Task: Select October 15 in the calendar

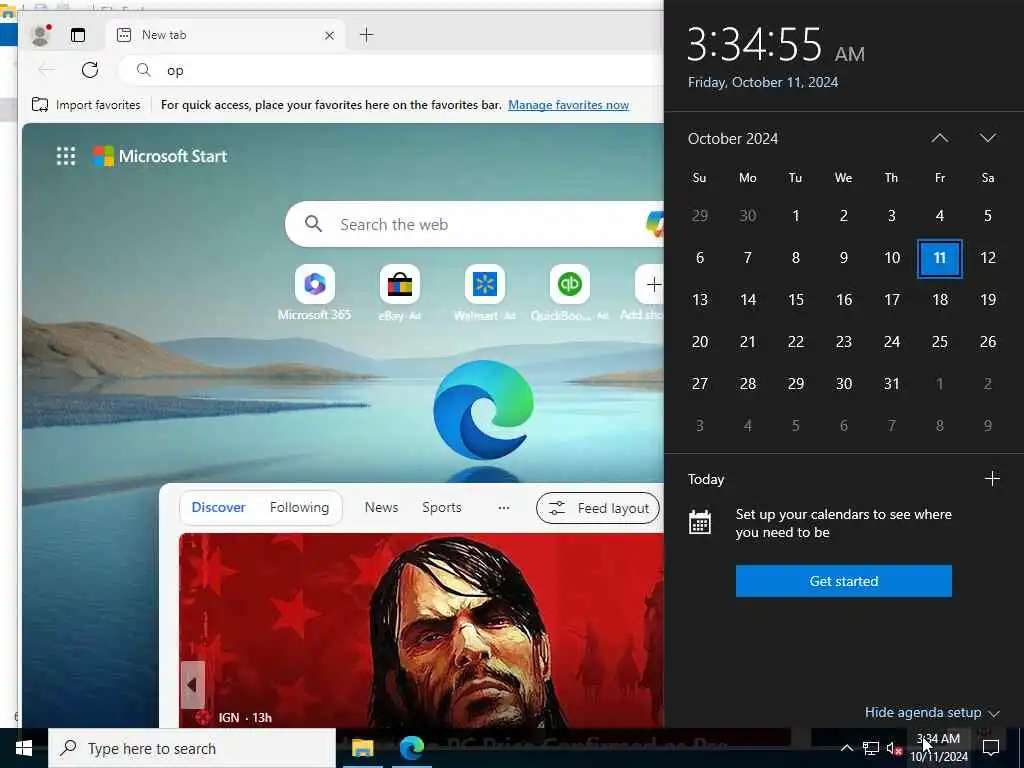Action: coord(795,300)
